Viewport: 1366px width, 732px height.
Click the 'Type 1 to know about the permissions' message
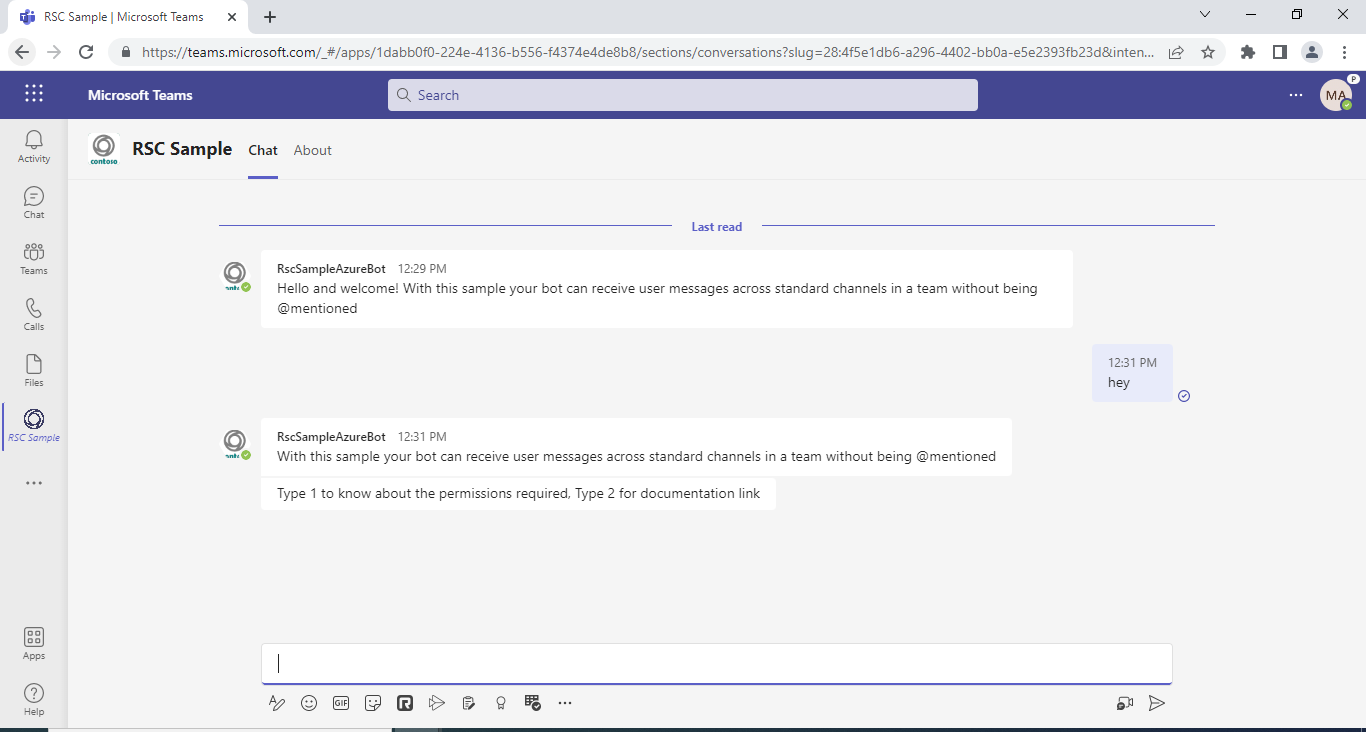(x=518, y=494)
